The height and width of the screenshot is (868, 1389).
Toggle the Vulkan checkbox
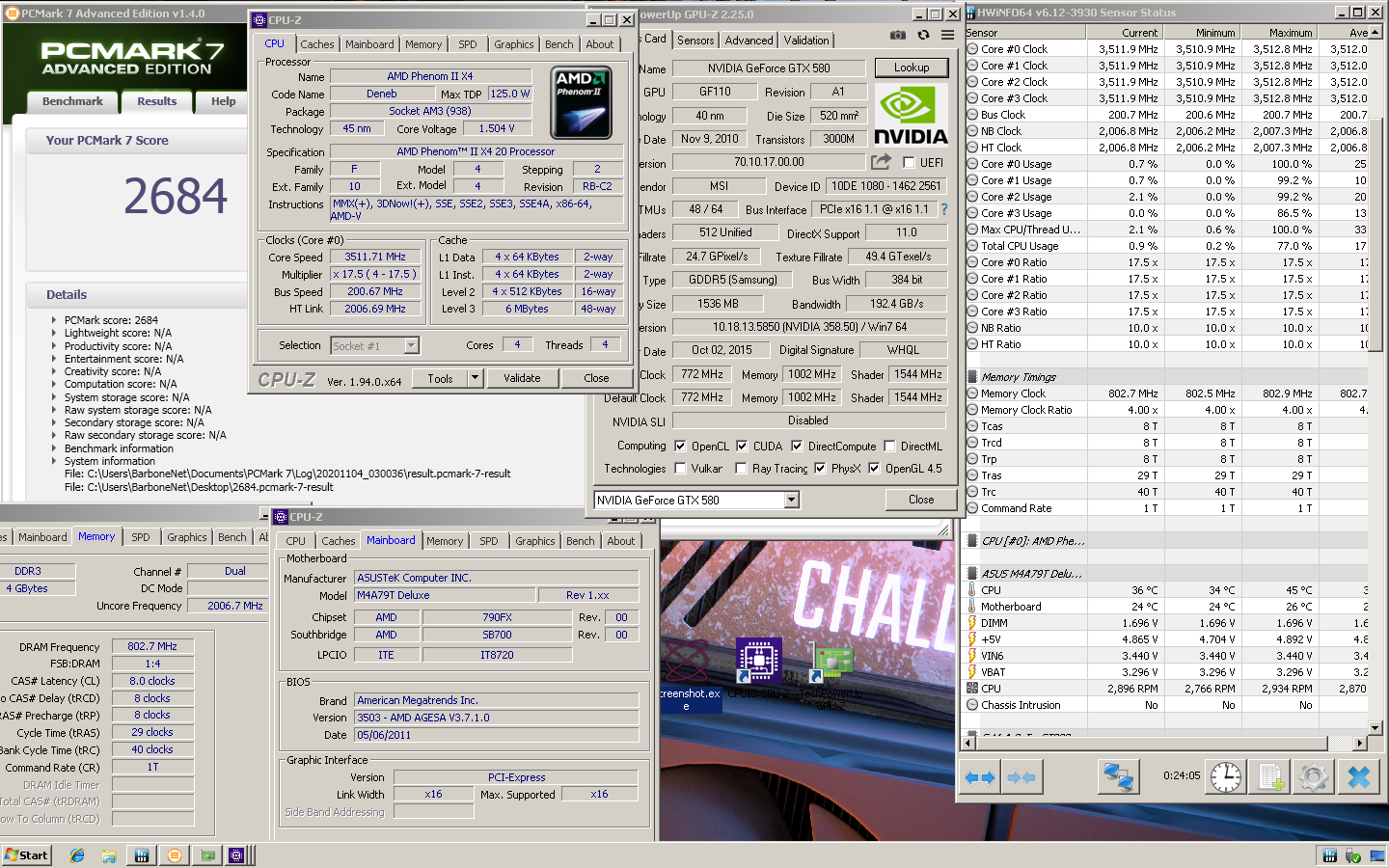click(x=680, y=469)
